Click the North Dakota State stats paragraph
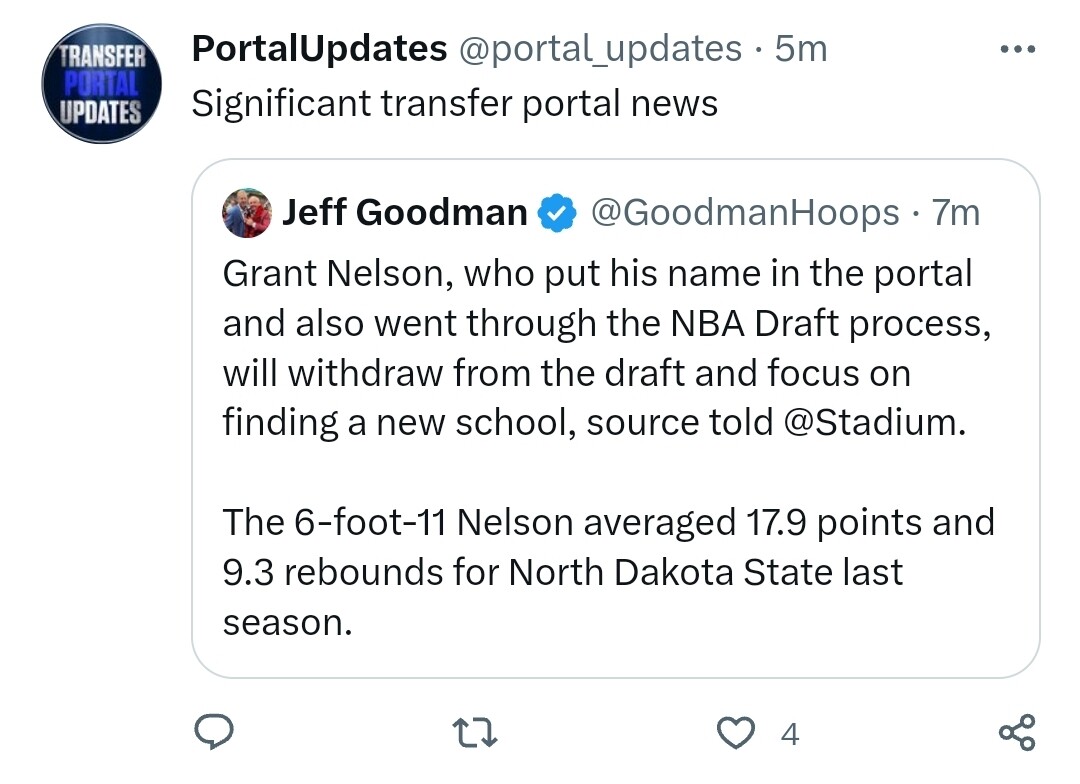Viewport: 1080px width, 784px height. coord(607,572)
